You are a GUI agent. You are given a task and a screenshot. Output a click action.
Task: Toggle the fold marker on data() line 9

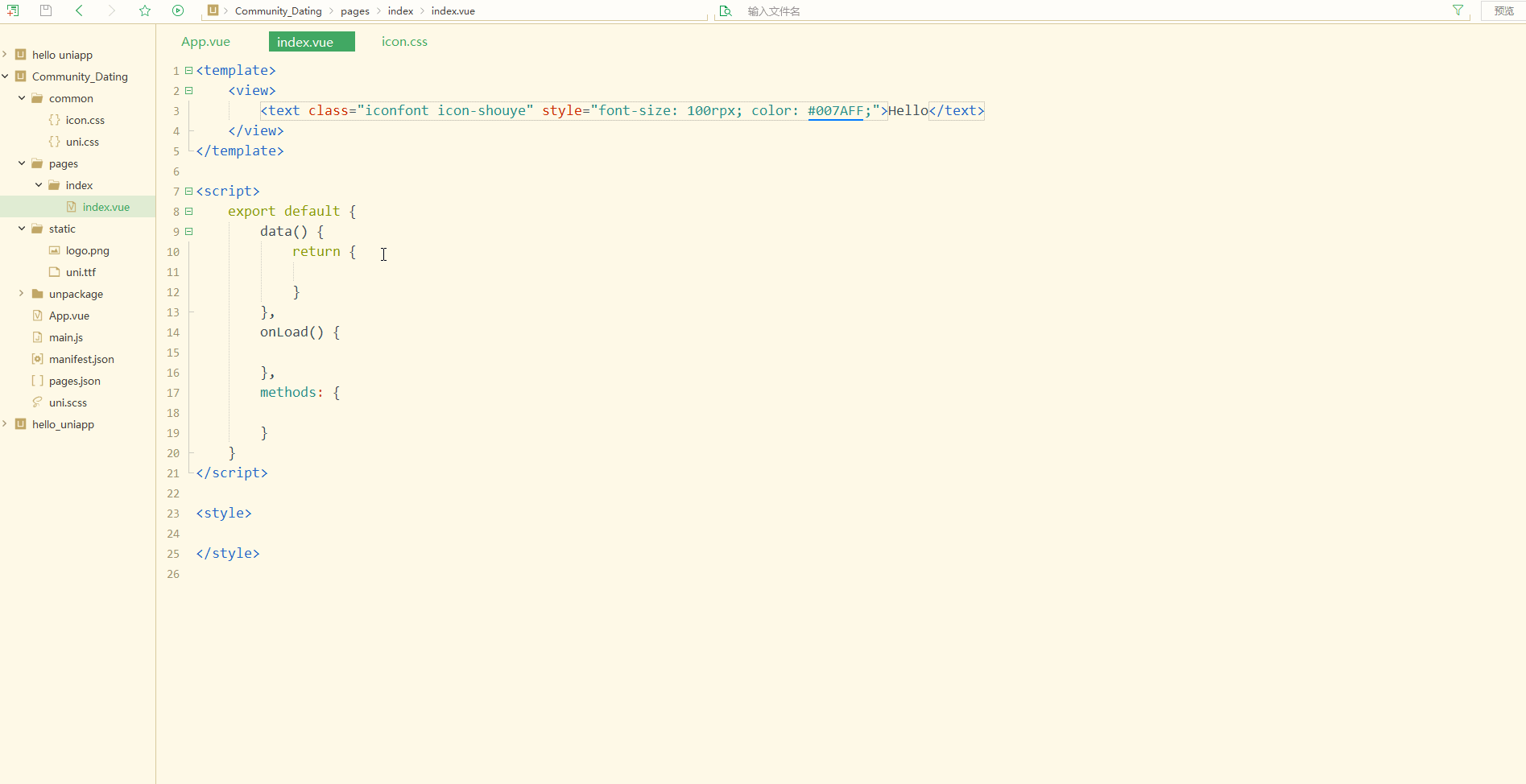(189, 232)
